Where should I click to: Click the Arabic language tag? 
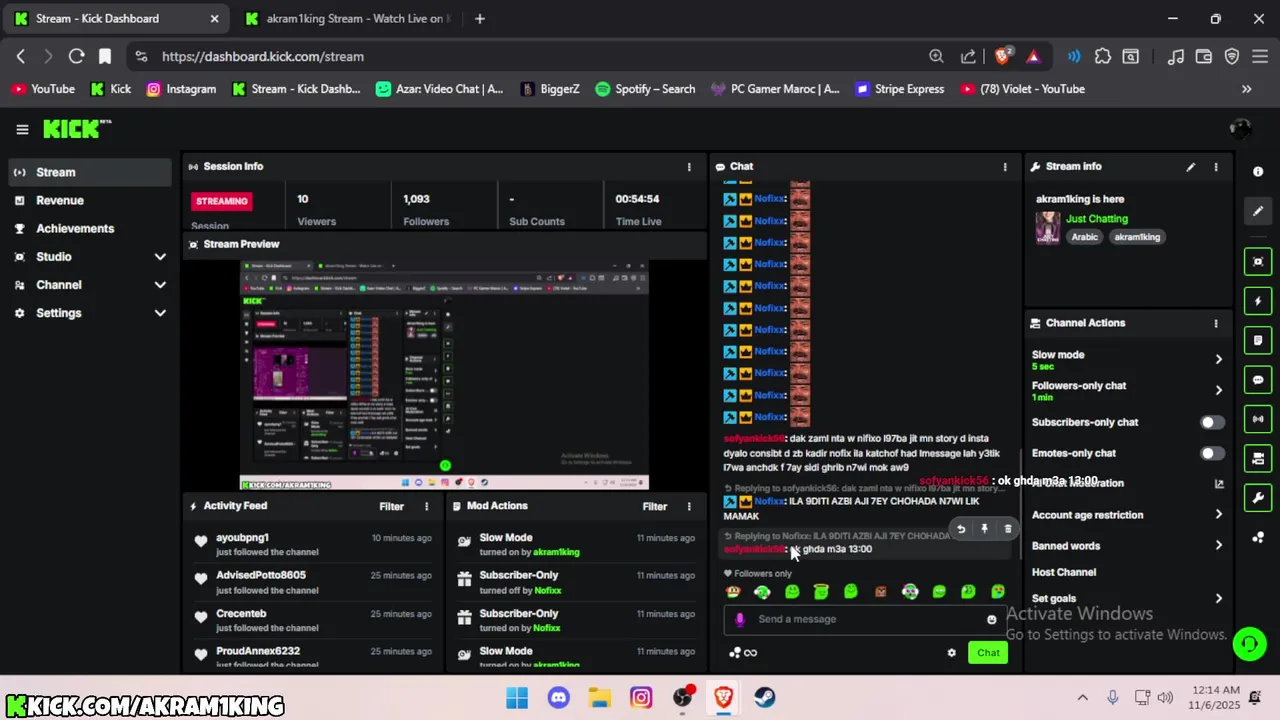click(x=1085, y=238)
